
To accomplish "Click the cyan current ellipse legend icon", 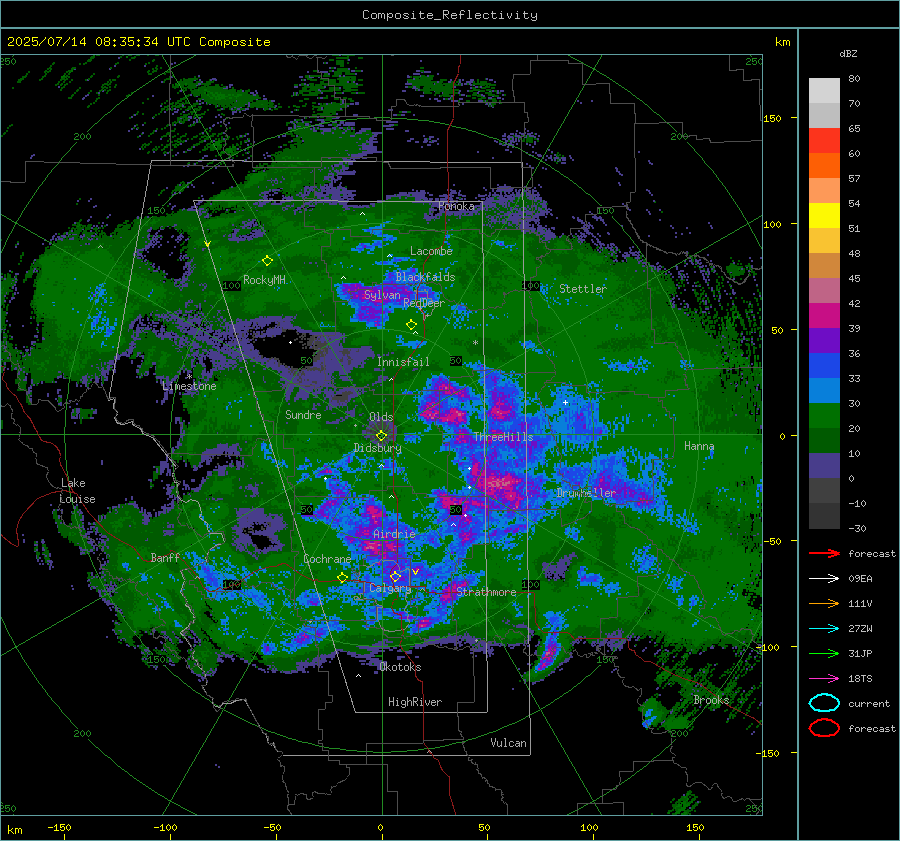I will tap(824, 703).
